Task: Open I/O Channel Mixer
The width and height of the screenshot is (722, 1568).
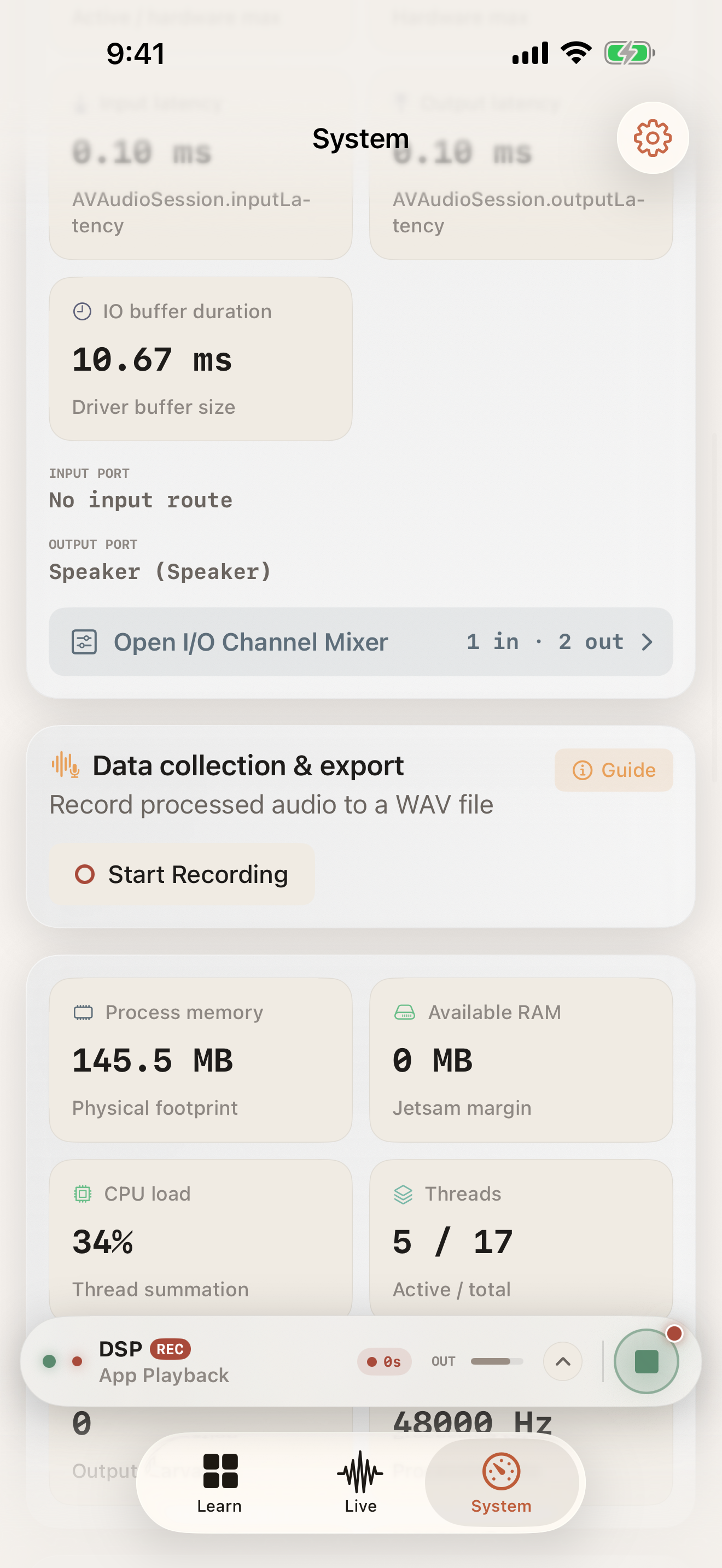Action: pyautogui.click(x=360, y=641)
